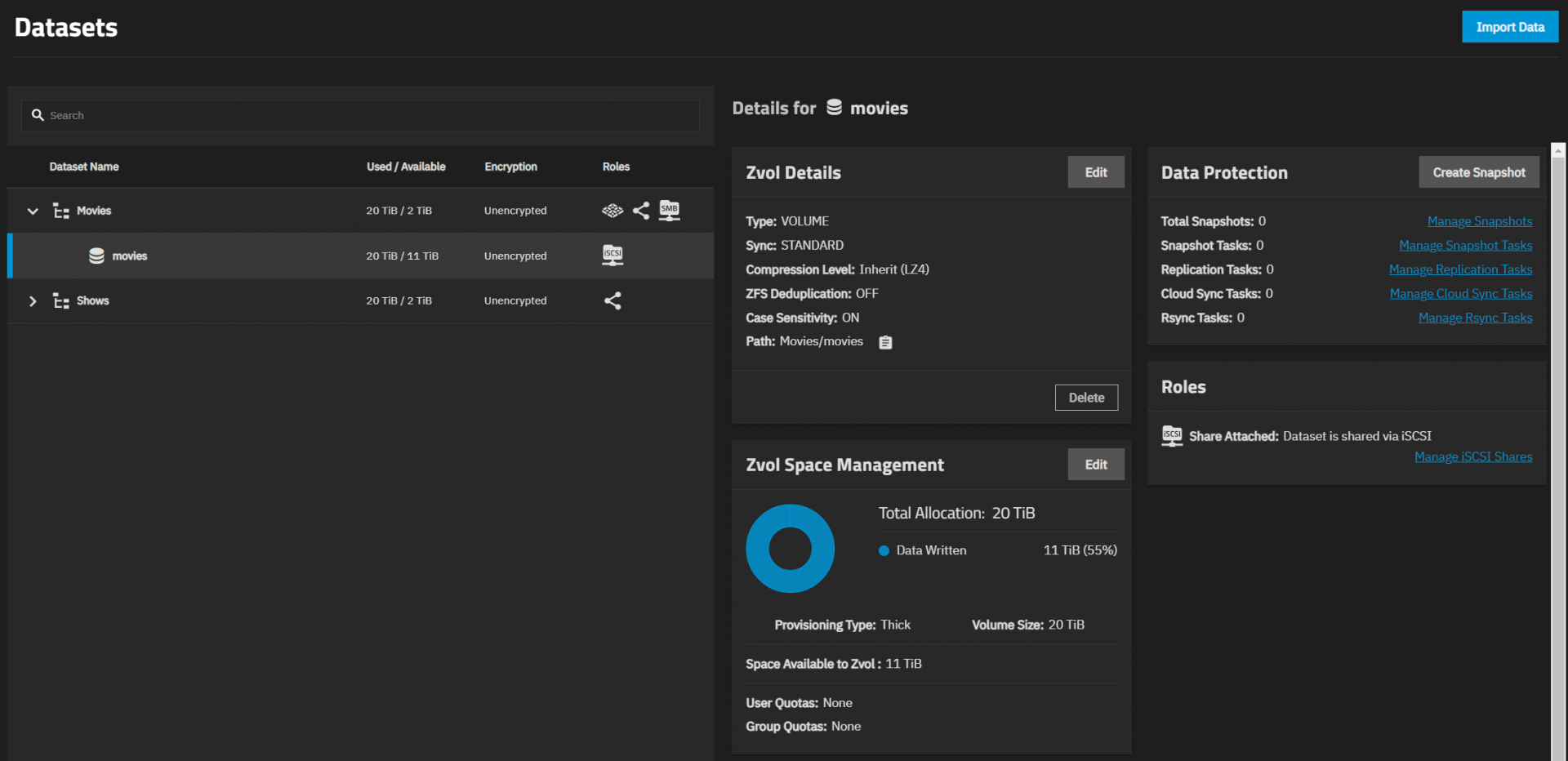Click the details panel scrollbar up arrow
1568x761 pixels.
pyautogui.click(x=1558, y=150)
